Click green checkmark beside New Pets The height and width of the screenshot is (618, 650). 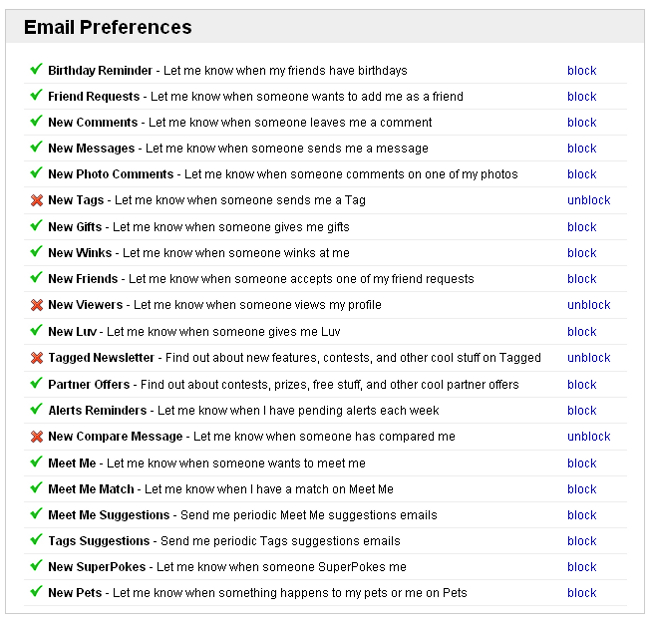tap(36, 591)
